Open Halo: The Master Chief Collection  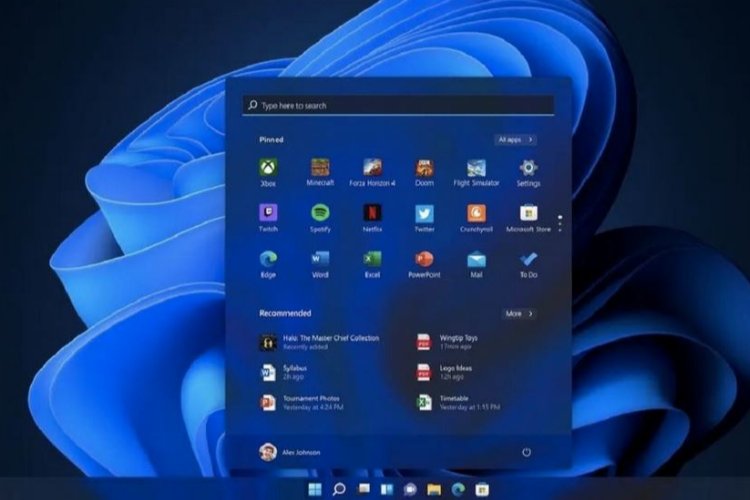(320, 342)
